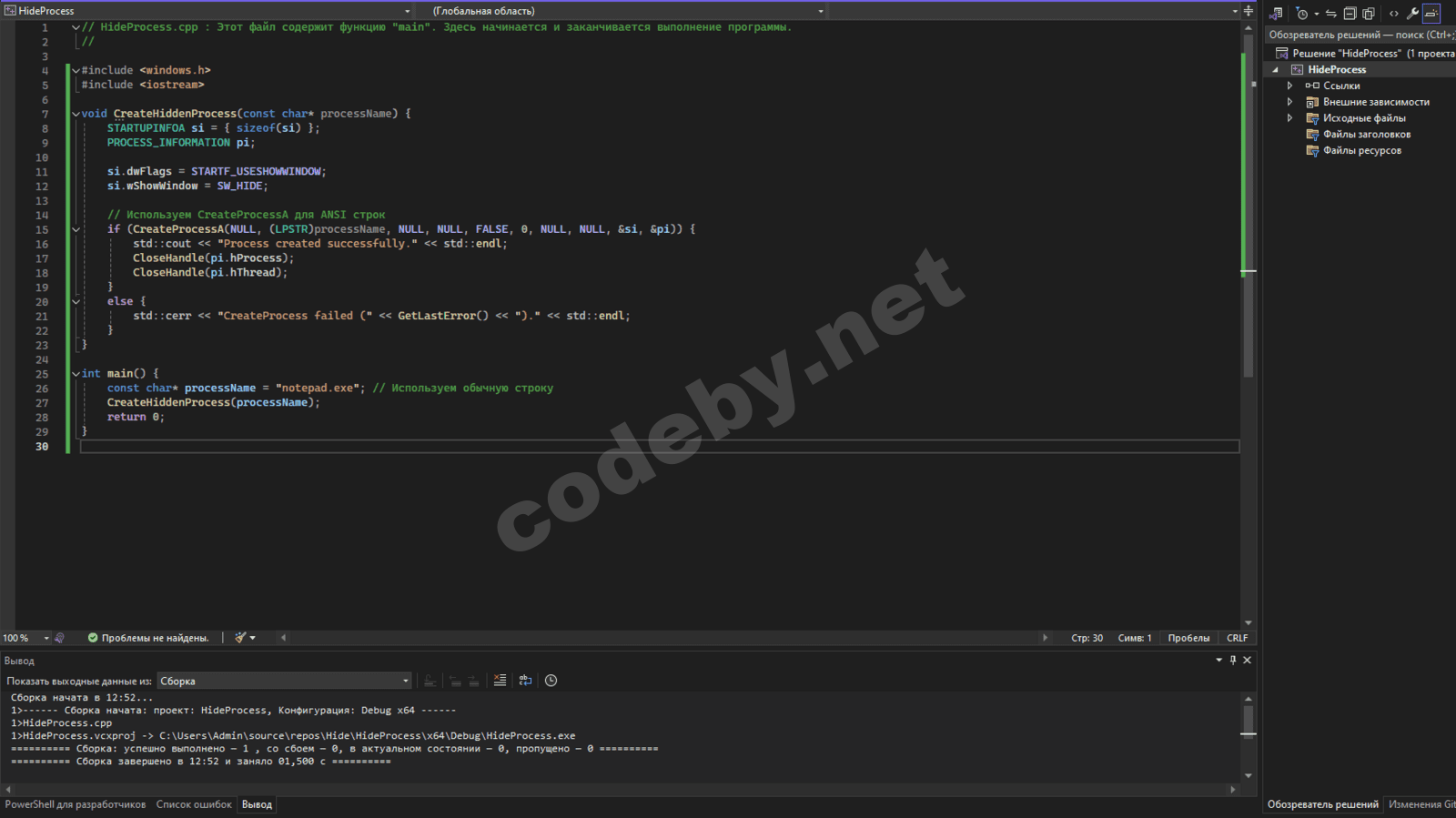Screen dimensions: 1456x818
Task: Click the Collapse All icon in Solution Explorer
Action: (1350, 14)
